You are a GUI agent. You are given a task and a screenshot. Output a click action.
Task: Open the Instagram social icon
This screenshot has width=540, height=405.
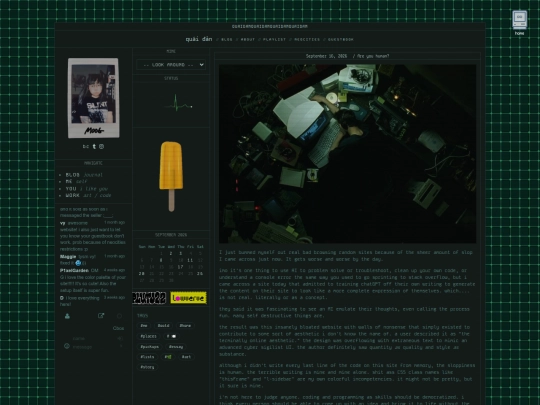pos(102,146)
